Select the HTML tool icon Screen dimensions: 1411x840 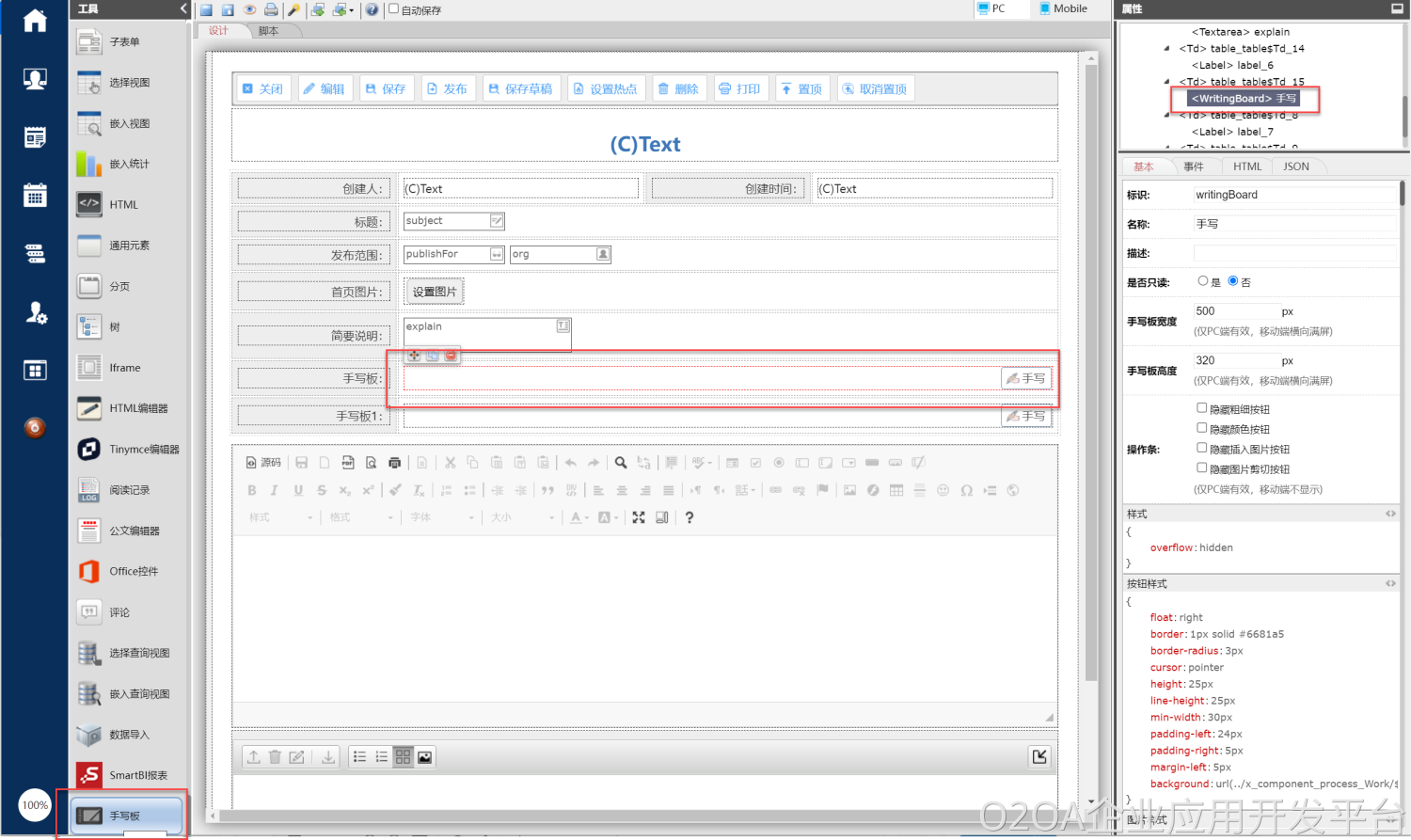pyautogui.click(x=89, y=204)
